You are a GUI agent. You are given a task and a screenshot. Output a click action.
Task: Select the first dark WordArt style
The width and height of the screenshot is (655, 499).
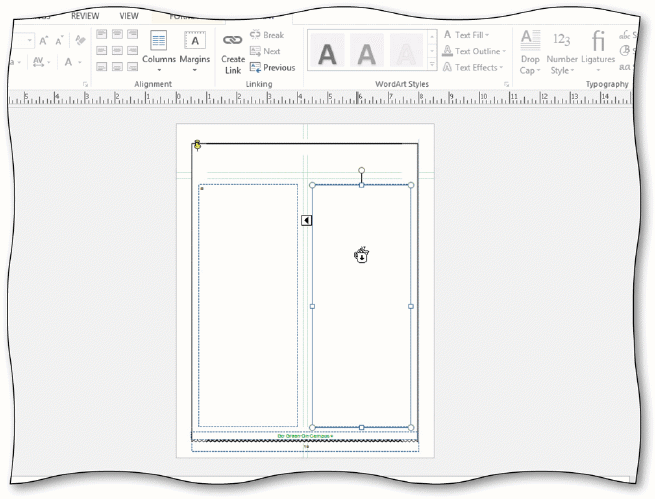coord(327,51)
